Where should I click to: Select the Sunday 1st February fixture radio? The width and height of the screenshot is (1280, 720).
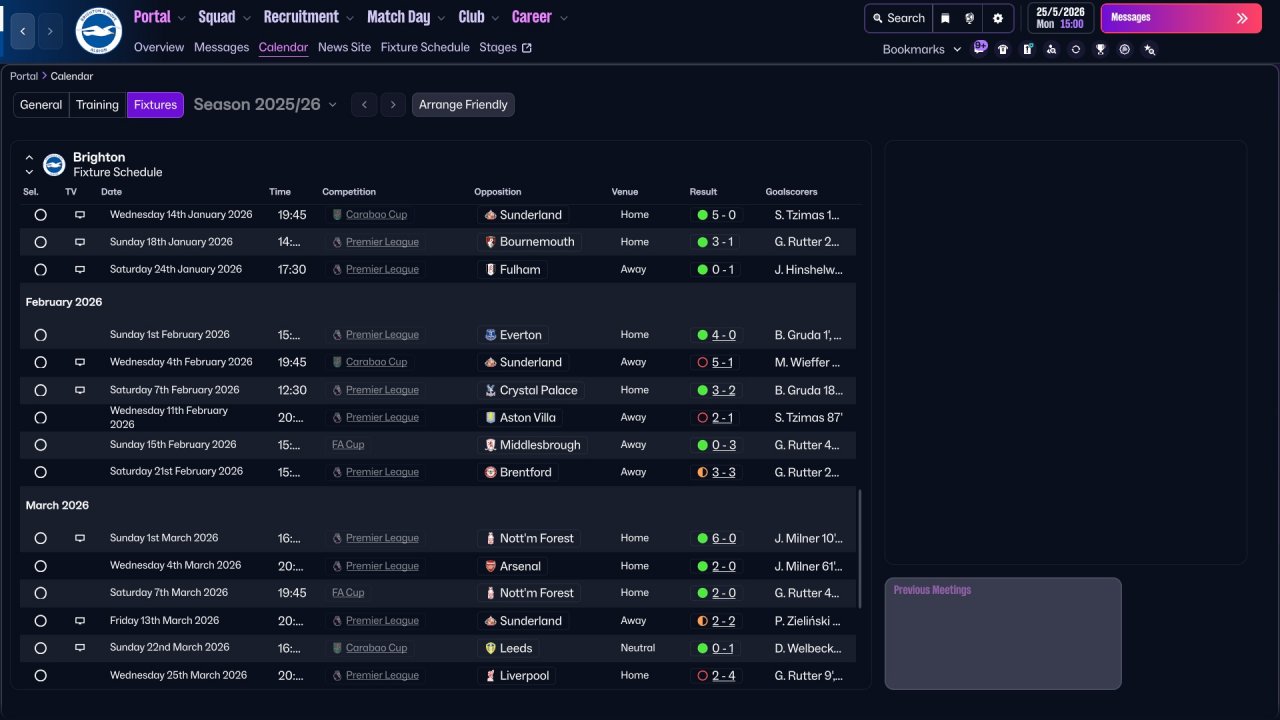(x=40, y=335)
